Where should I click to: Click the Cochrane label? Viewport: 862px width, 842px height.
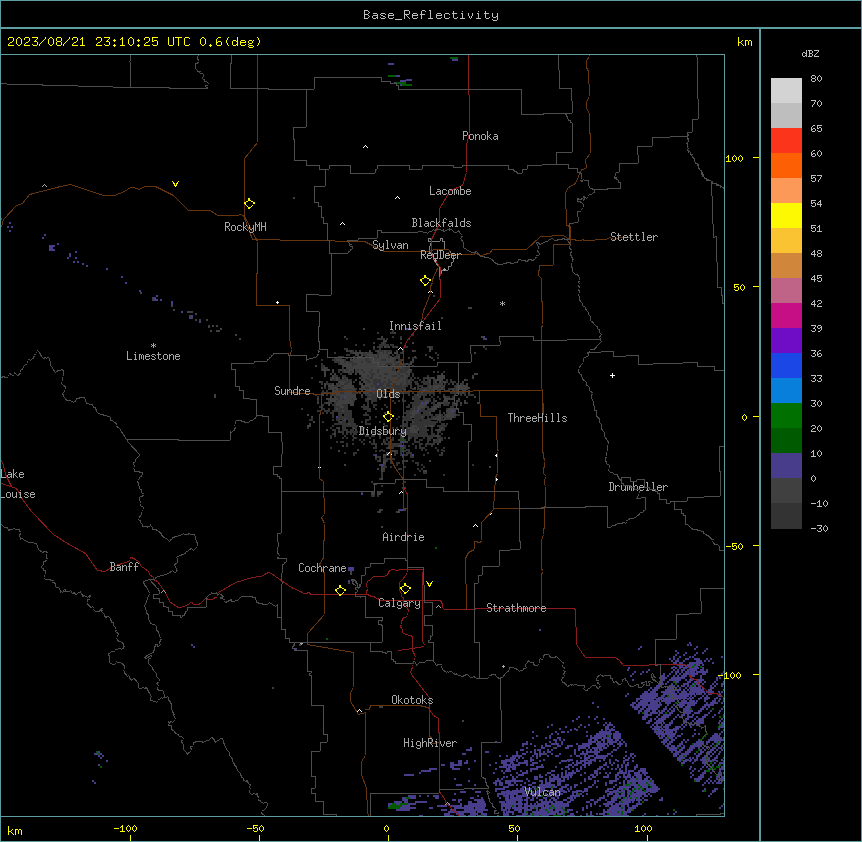322,568
